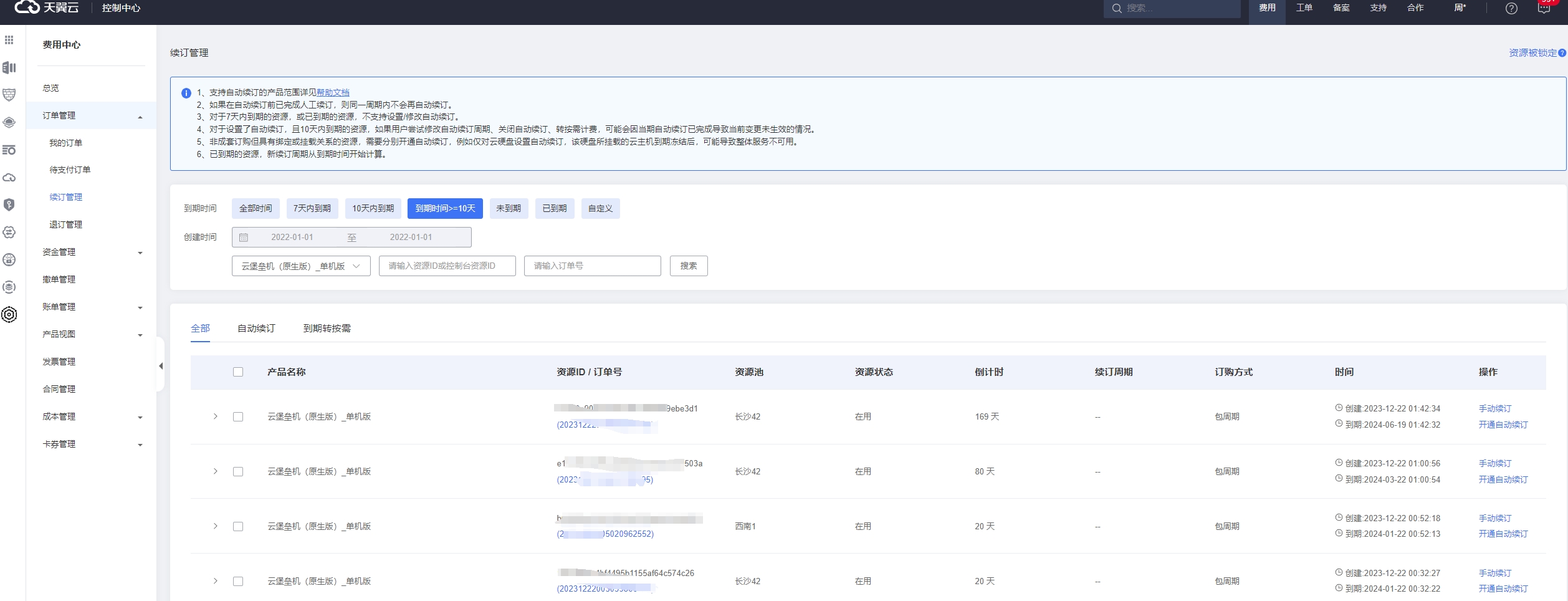Click the Tianyi Cloud logo
This screenshot has height=601, width=1568.
[47, 7]
